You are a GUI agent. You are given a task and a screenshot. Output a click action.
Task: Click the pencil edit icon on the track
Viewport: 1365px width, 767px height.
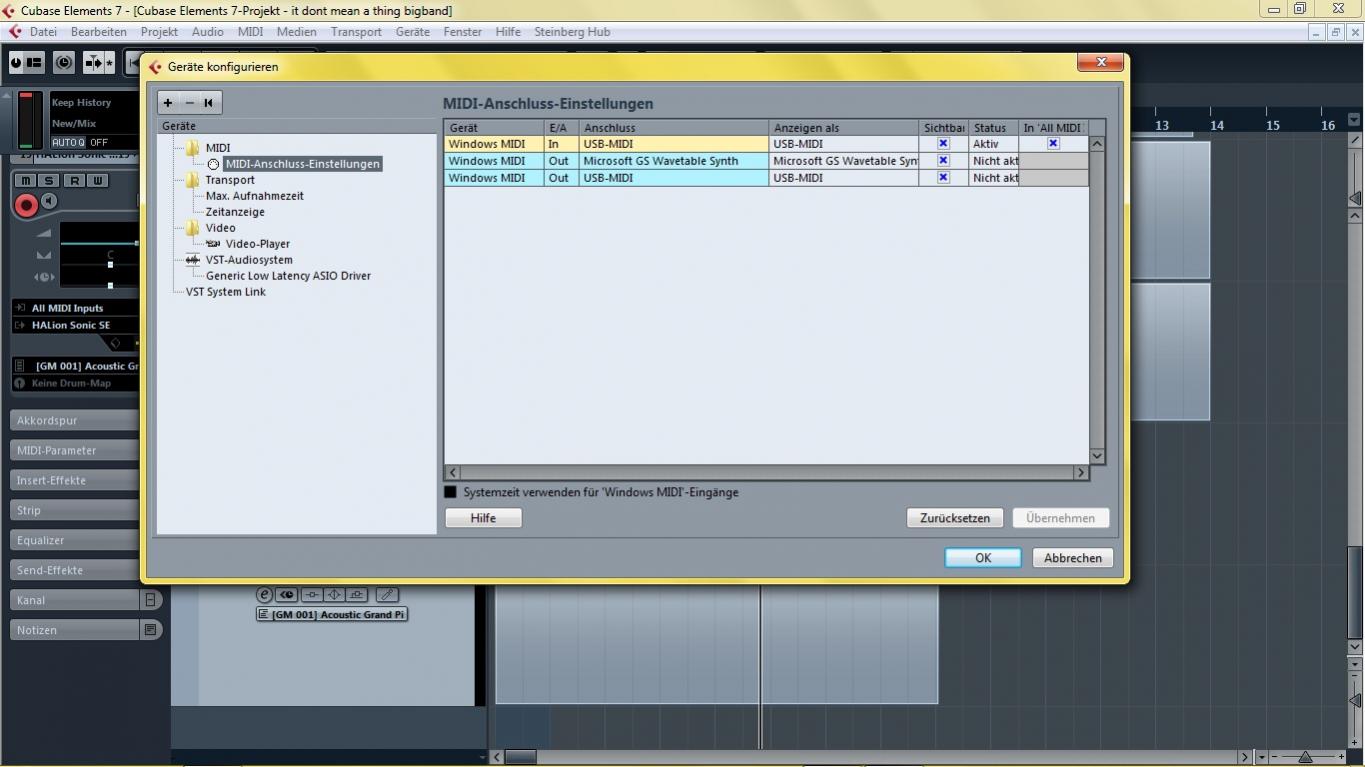(387, 594)
